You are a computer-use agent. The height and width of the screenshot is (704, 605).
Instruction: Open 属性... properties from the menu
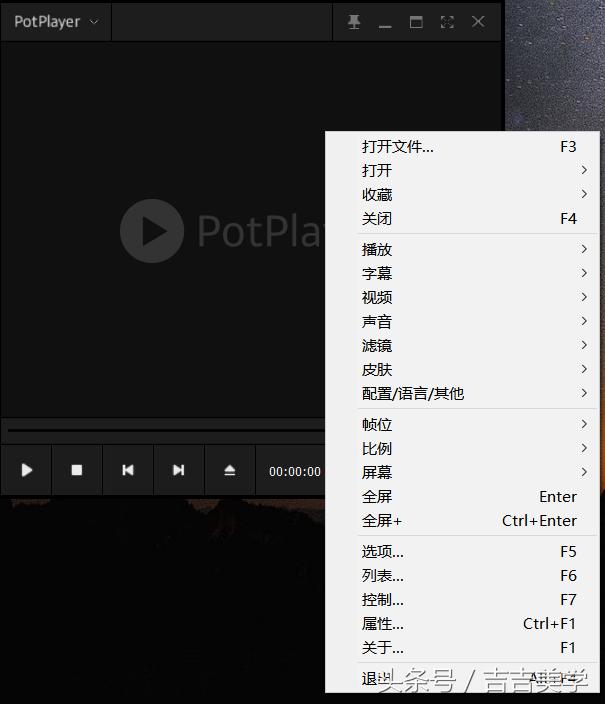462,624
